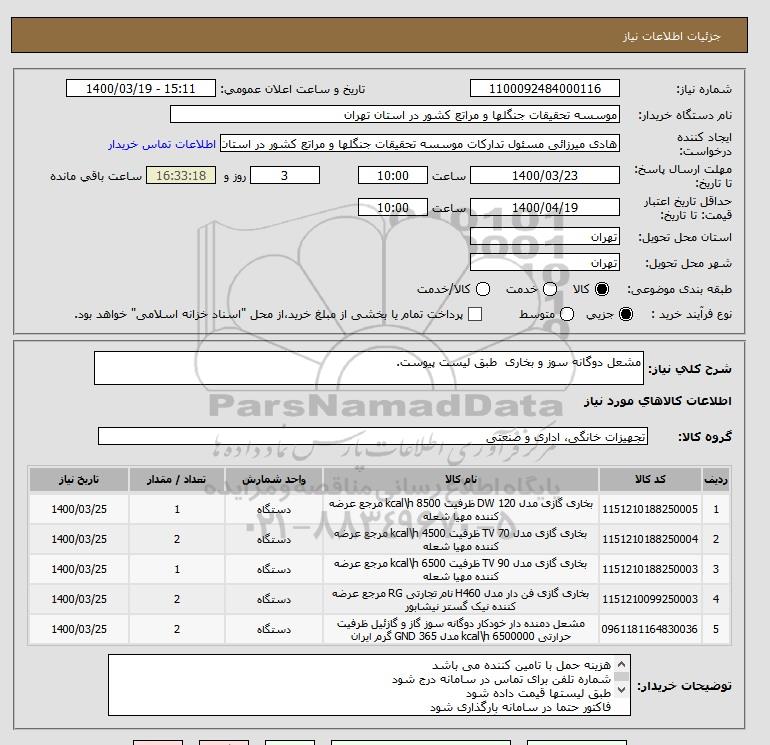Click the response deadline date 1400/03/23
This screenshot has width=770, height=745.
click(545, 175)
